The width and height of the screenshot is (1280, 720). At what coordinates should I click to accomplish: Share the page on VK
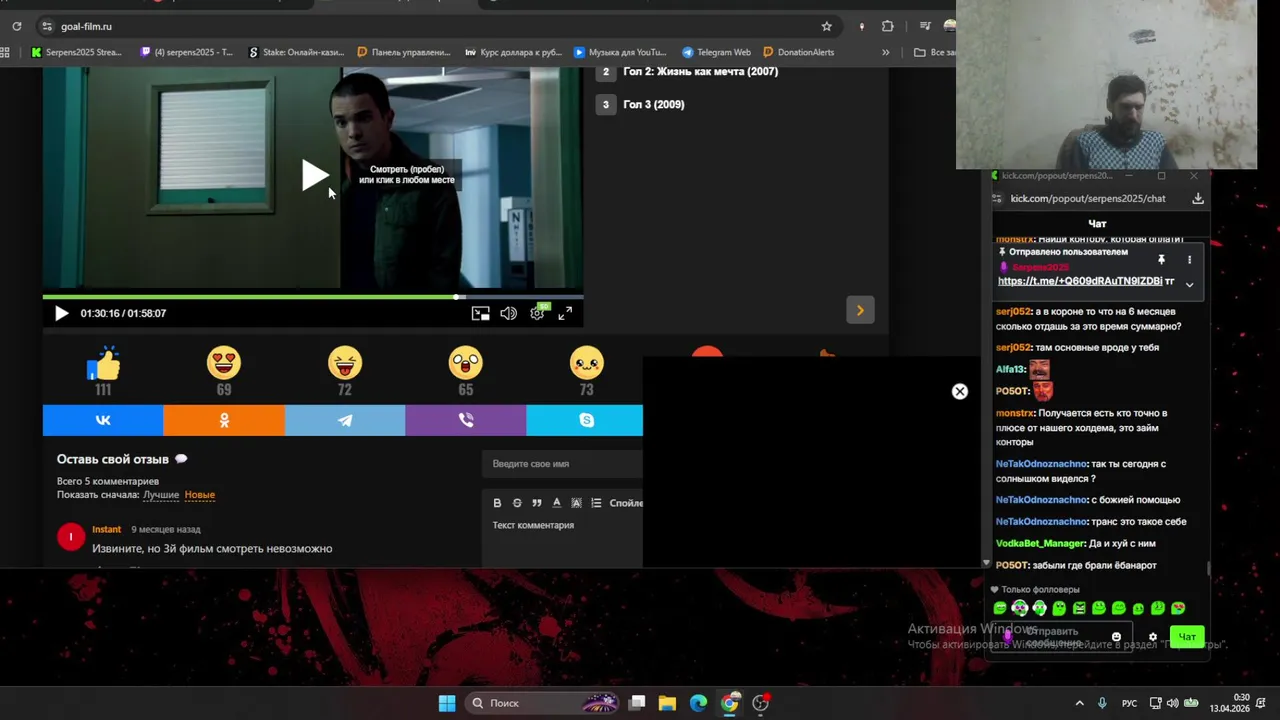tap(103, 420)
